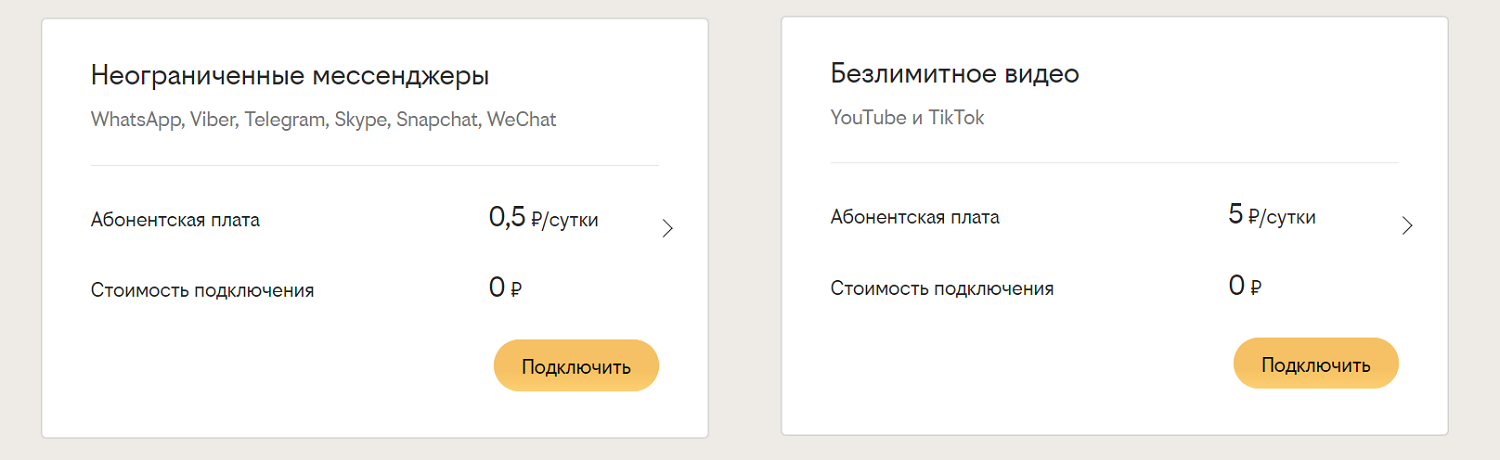Open the Неограниченные мессенджеры heading
The height and width of the screenshot is (460, 1500).
[290, 76]
